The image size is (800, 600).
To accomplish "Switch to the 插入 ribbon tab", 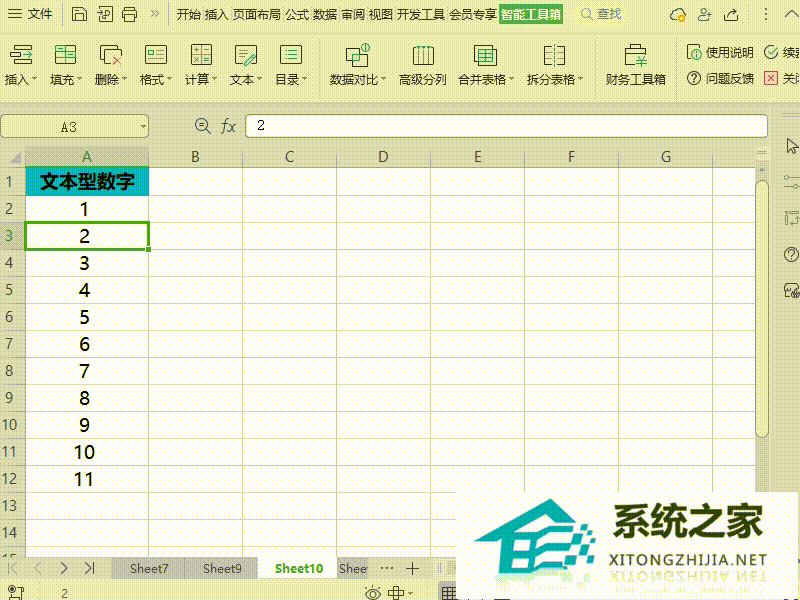I will [216, 14].
